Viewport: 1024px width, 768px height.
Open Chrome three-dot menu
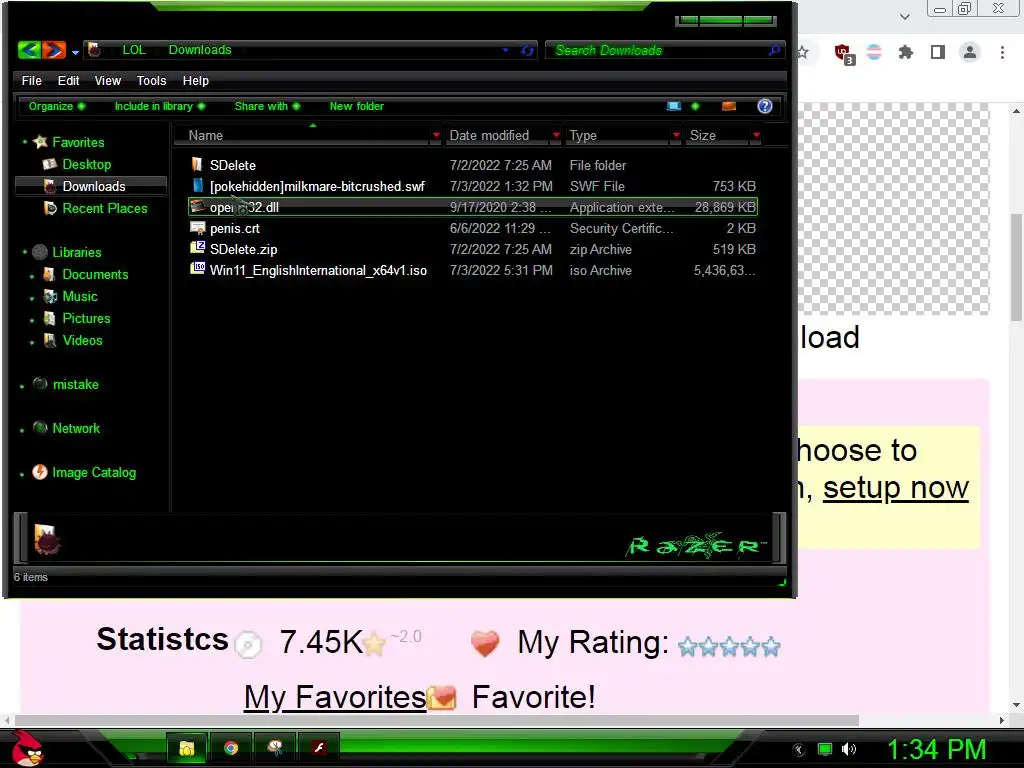(x=1002, y=52)
